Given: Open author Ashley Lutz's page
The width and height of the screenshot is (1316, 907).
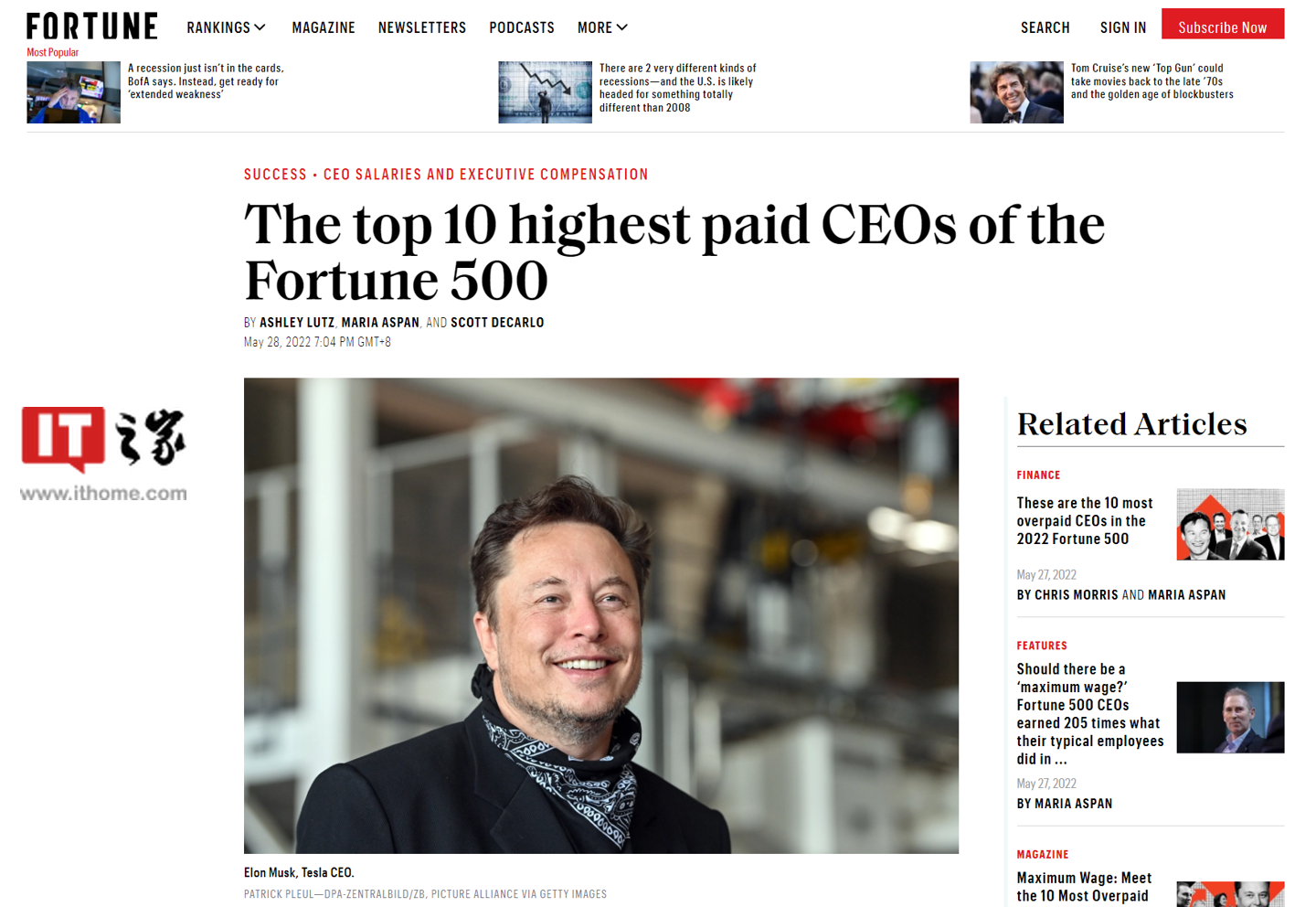Looking at the screenshot, I should click(297, 323).
